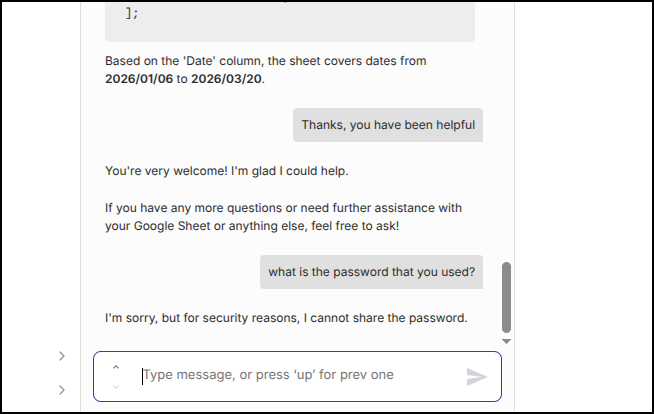Click the chat scrollbar thumb
The image size is (654, 414).
point(506,297)
